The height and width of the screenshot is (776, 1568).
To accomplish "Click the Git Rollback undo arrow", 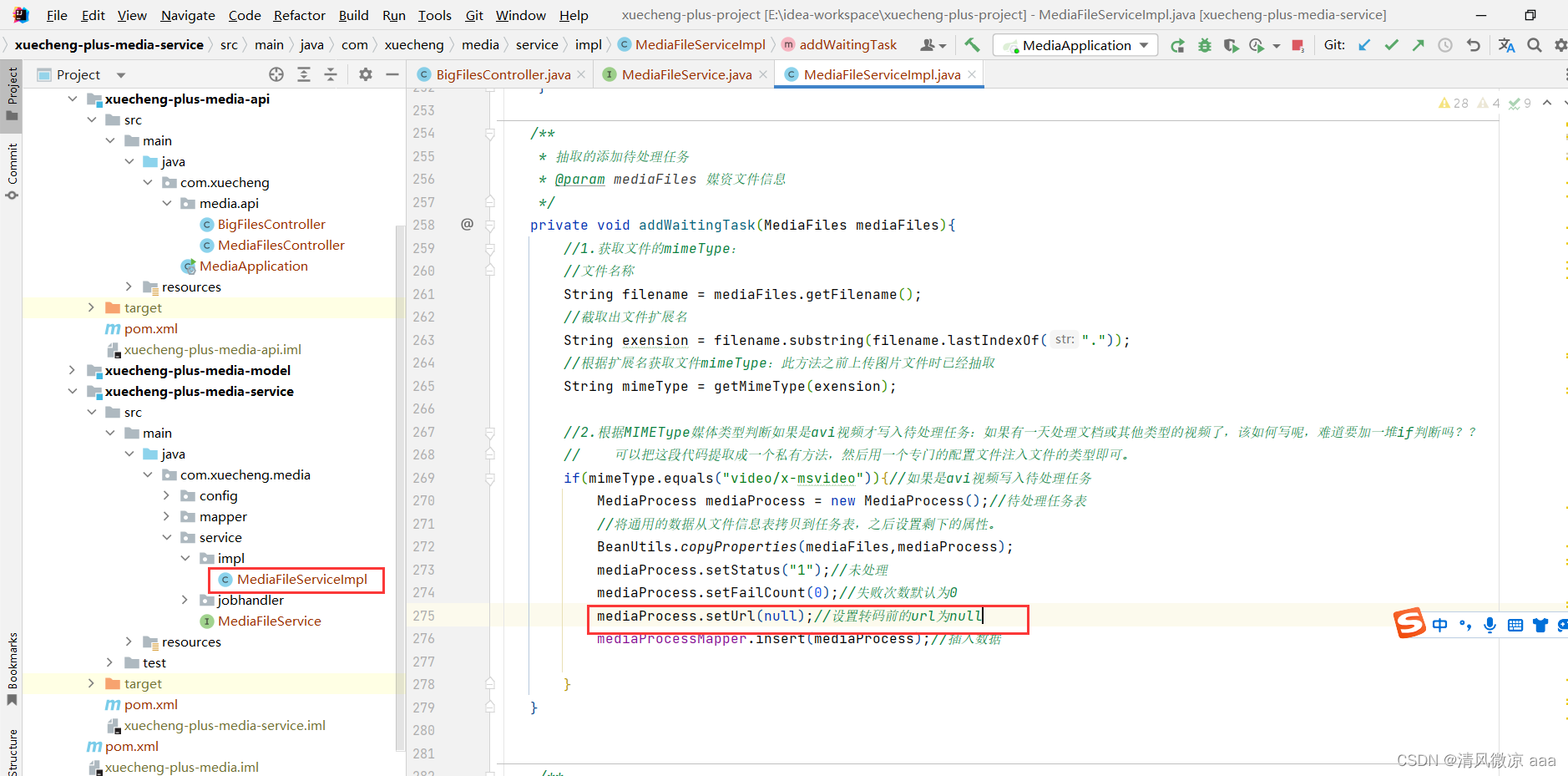I will pyautogui.click(x=1473, y=45).
